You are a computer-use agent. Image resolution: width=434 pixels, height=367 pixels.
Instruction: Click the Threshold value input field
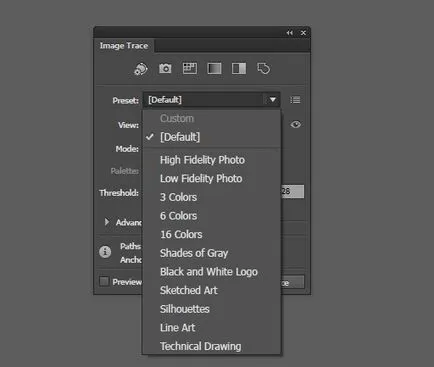[x=292, y=192]
